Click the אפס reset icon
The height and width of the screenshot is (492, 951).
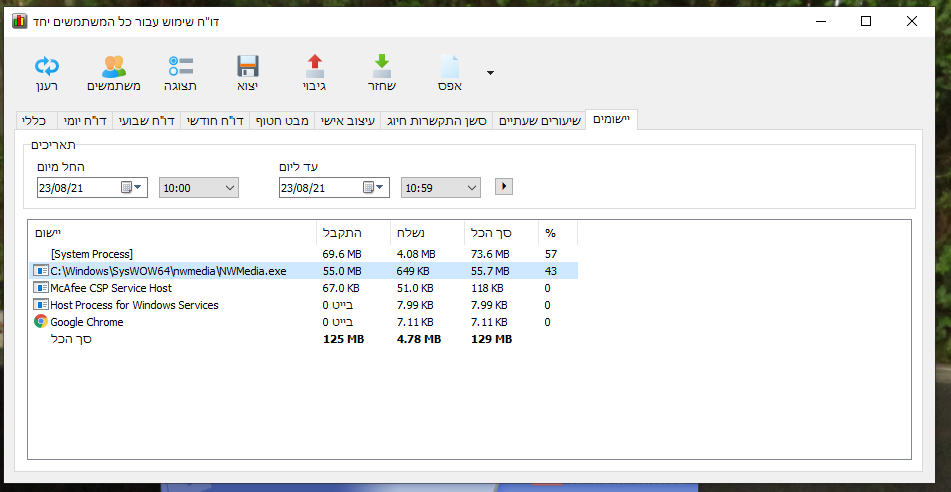pos(450,66)
